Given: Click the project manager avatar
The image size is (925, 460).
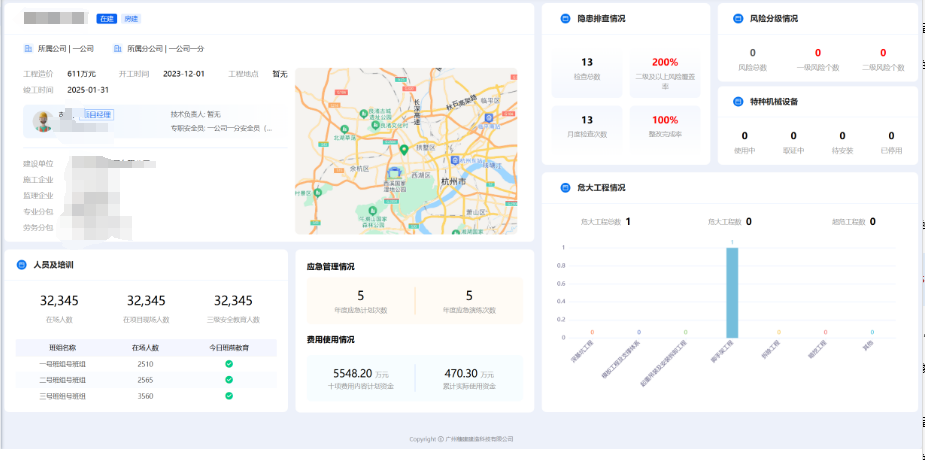Looking at the screenshot, I should click(x=42, y=120).
